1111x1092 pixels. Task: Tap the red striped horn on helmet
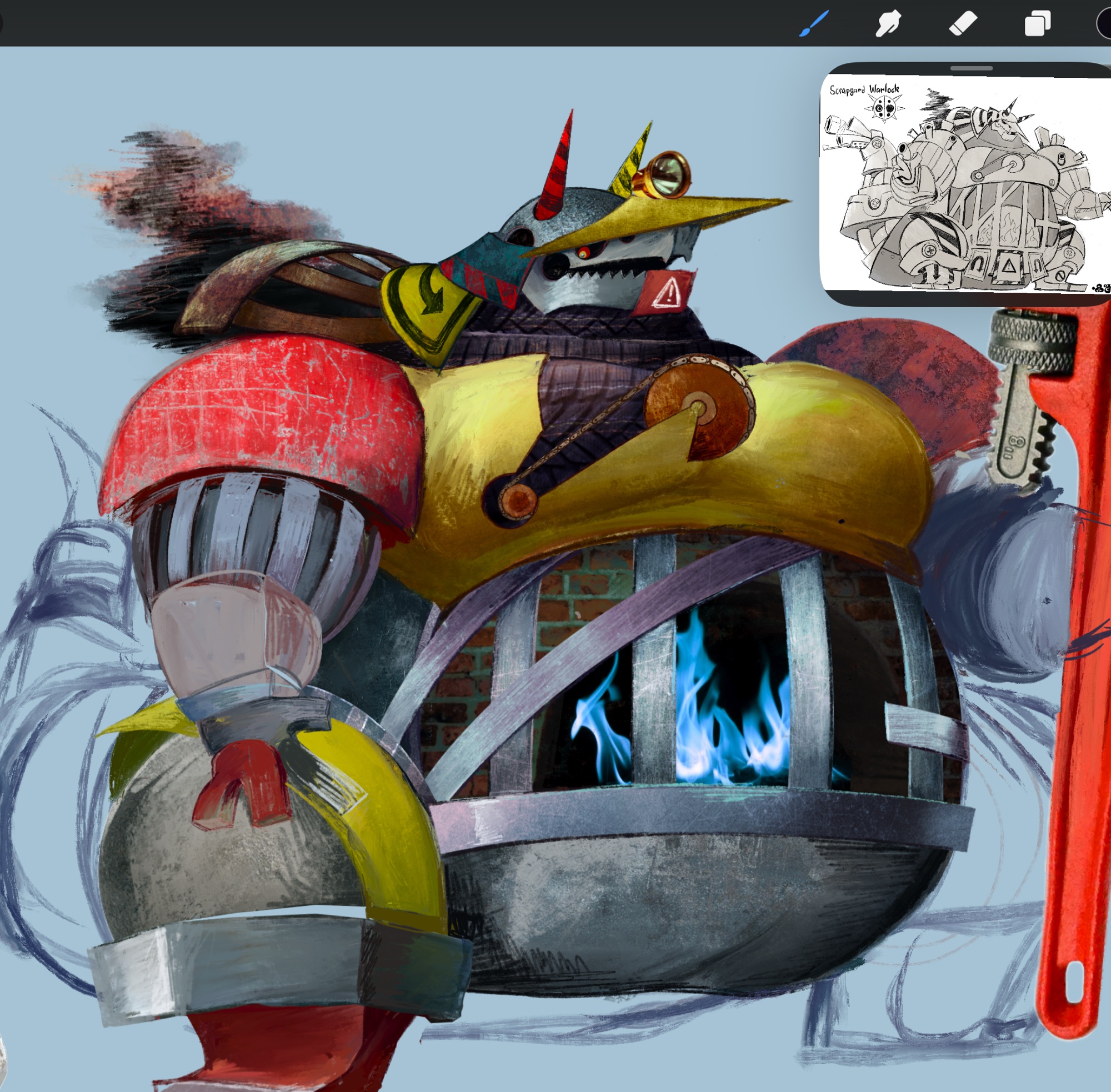coord(555,172)
